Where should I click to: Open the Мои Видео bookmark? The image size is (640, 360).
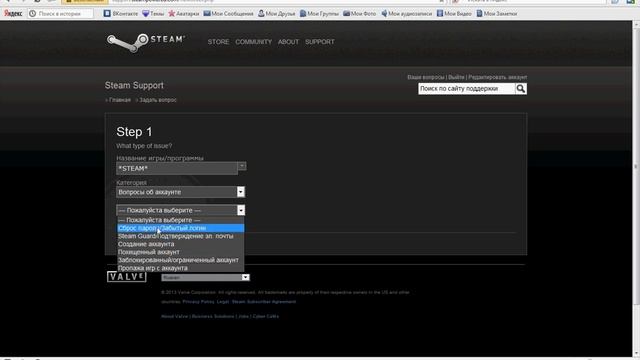coord(454,13)
